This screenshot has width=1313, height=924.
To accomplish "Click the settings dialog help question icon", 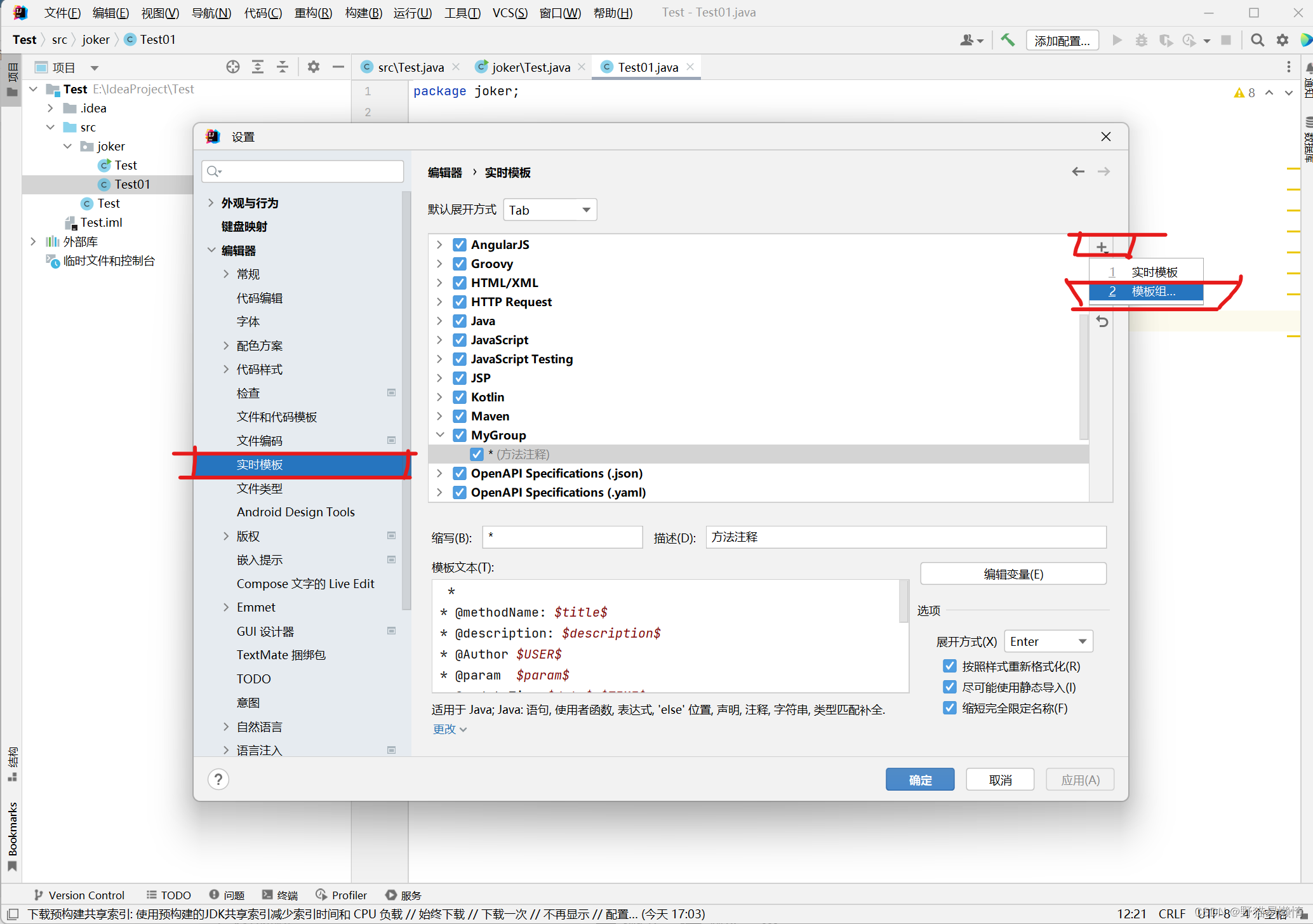I will coord(218,779).
